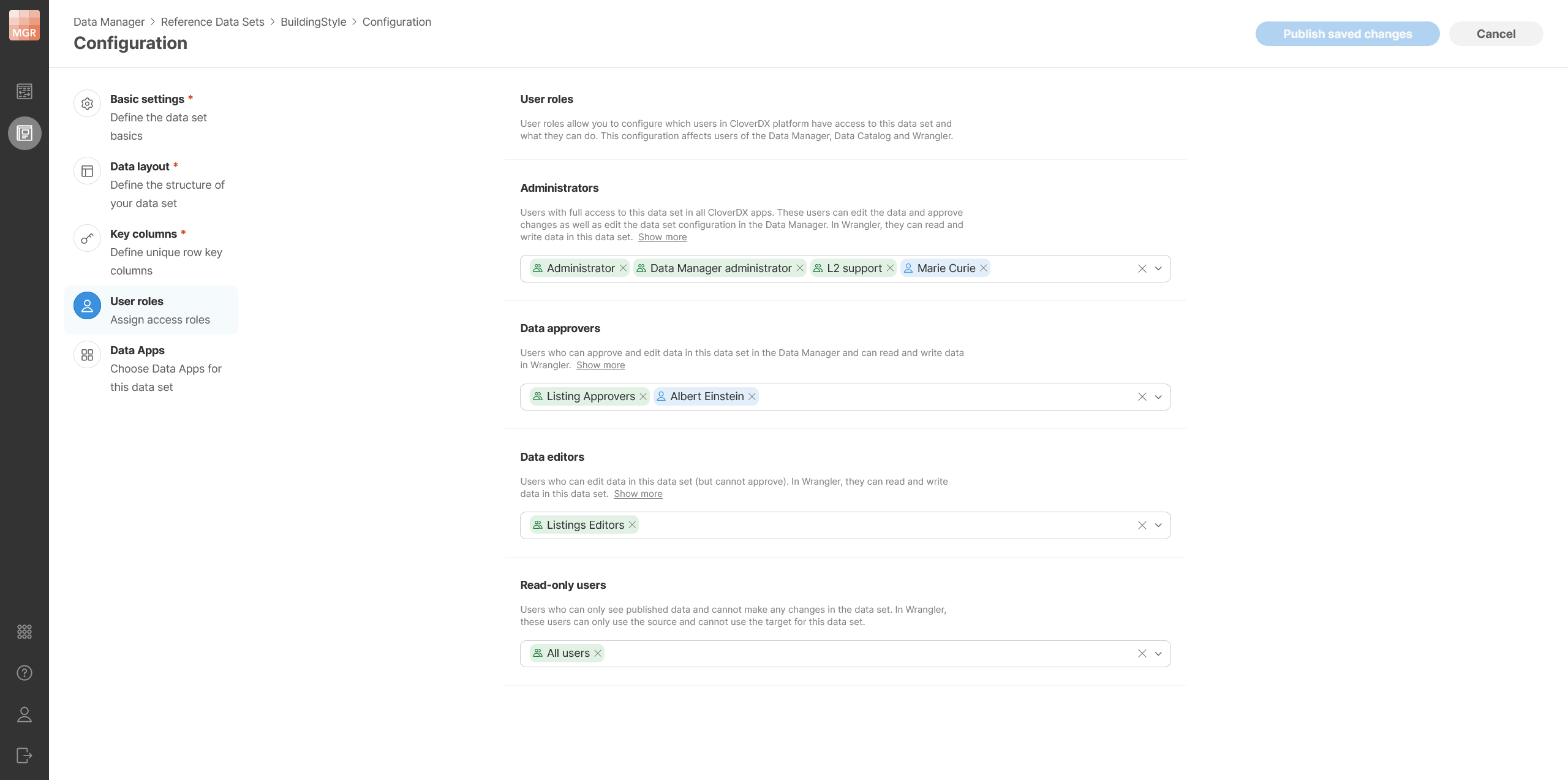
Task: Open the help question mark icon
Action: click(24, 673)
